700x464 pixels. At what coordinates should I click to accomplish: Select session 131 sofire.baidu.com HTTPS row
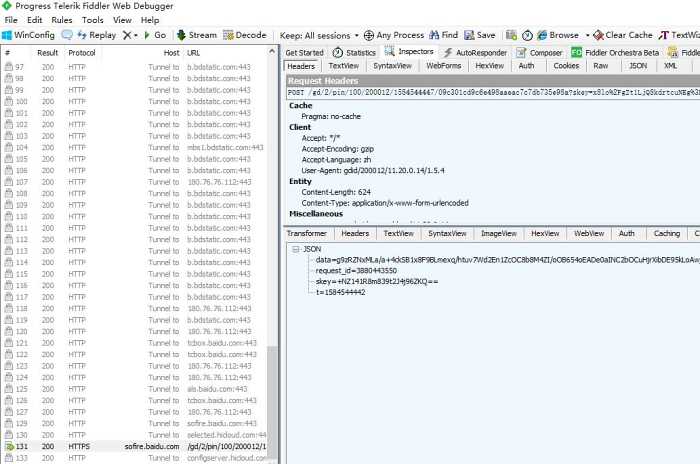click(x=135, y=447)
